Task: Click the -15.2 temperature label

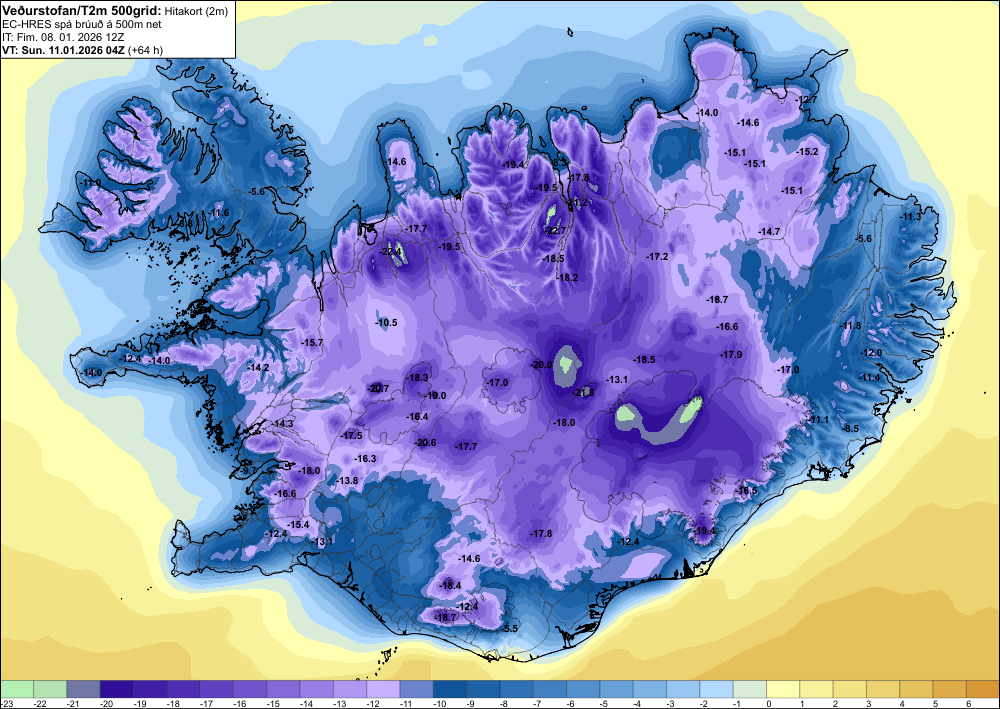Action: pyautogui.click(x=807, y=151)
